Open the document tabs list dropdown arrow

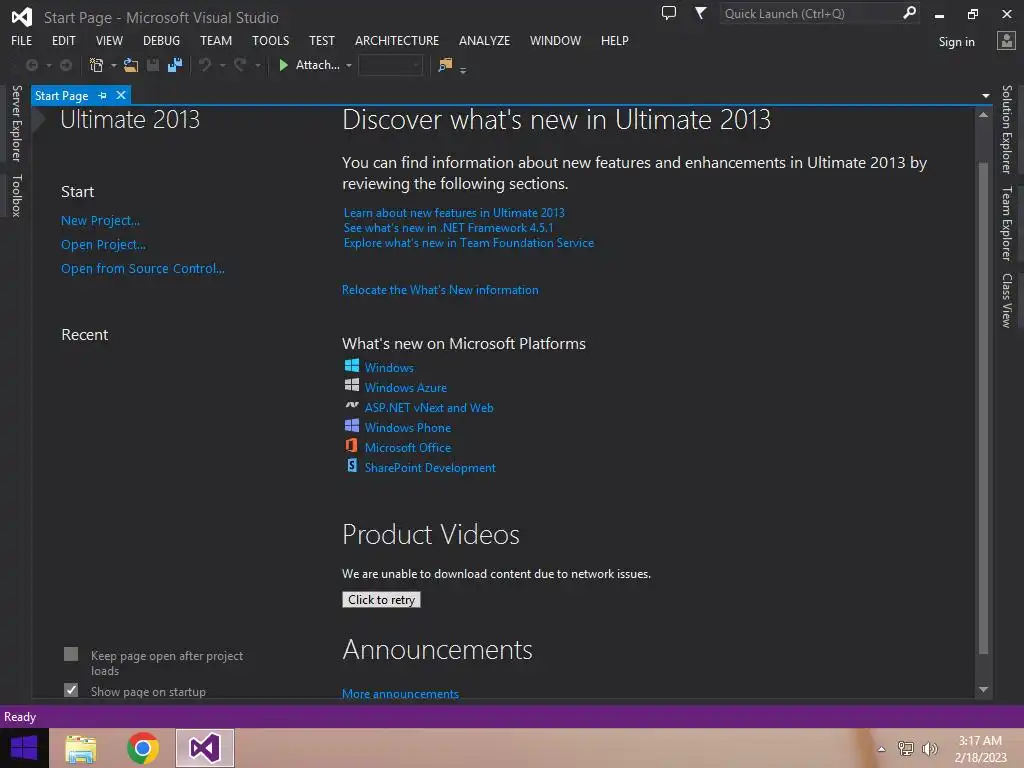985,96
